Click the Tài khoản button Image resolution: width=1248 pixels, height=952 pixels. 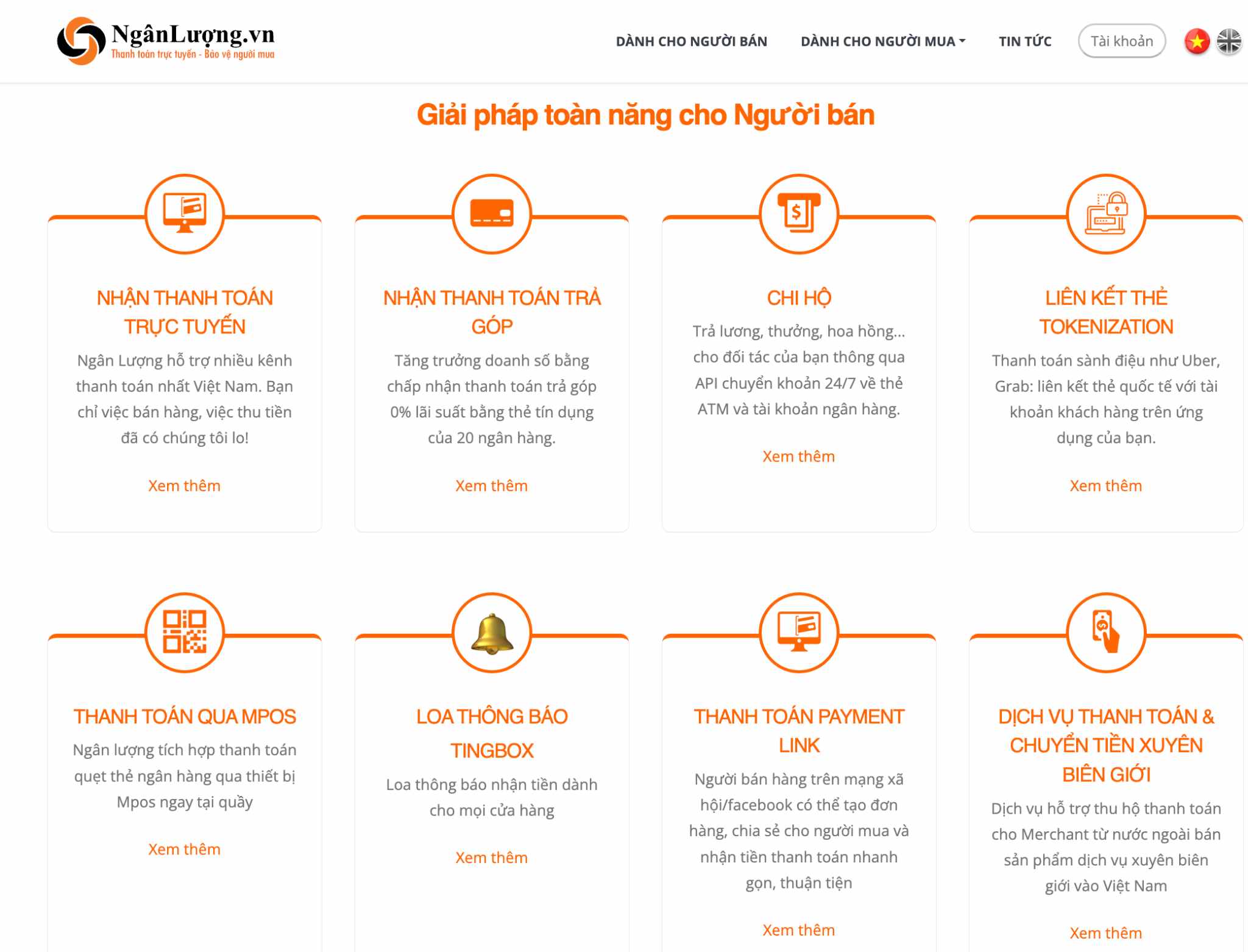(1121, 41)
